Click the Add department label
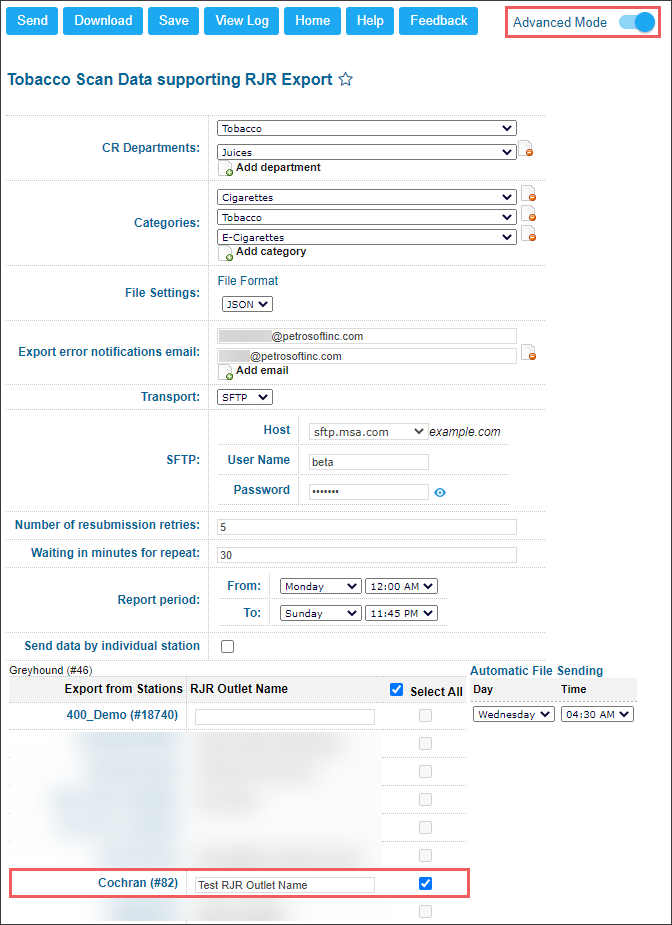Viewport: 672px width, 925px height. pos(278,168)
